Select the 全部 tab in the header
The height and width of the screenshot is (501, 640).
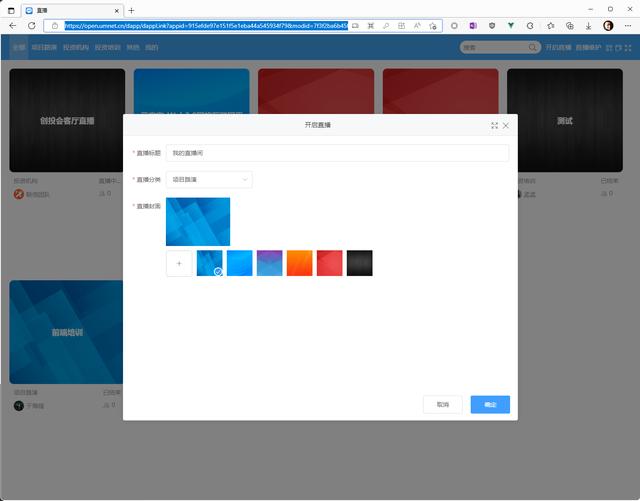point(19,47)
